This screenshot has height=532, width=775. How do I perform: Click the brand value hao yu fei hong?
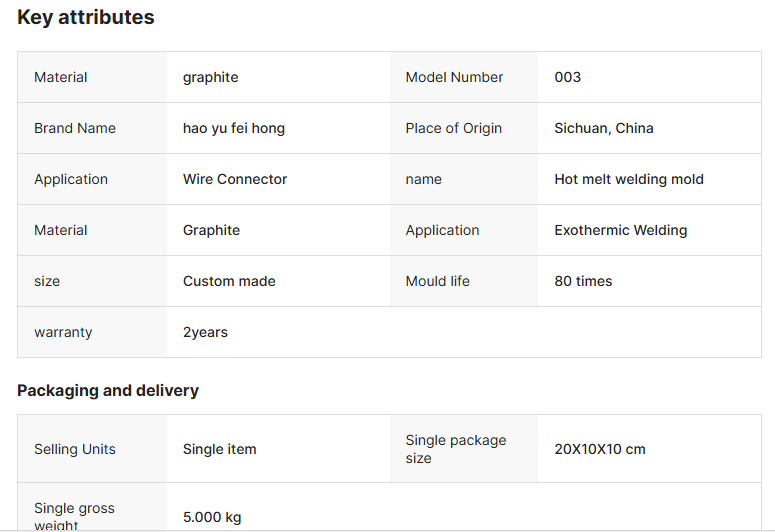[x=234, y=128]
